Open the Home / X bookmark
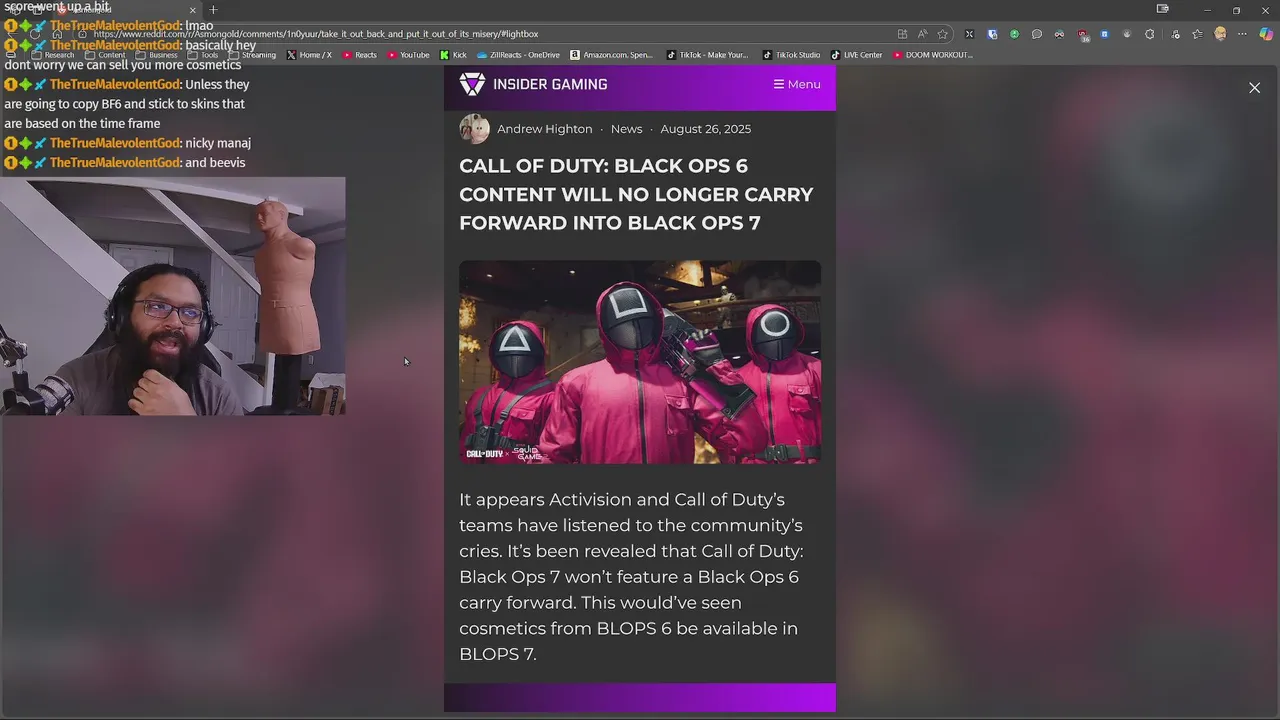 pyautogui.click(x=309, y=55)
